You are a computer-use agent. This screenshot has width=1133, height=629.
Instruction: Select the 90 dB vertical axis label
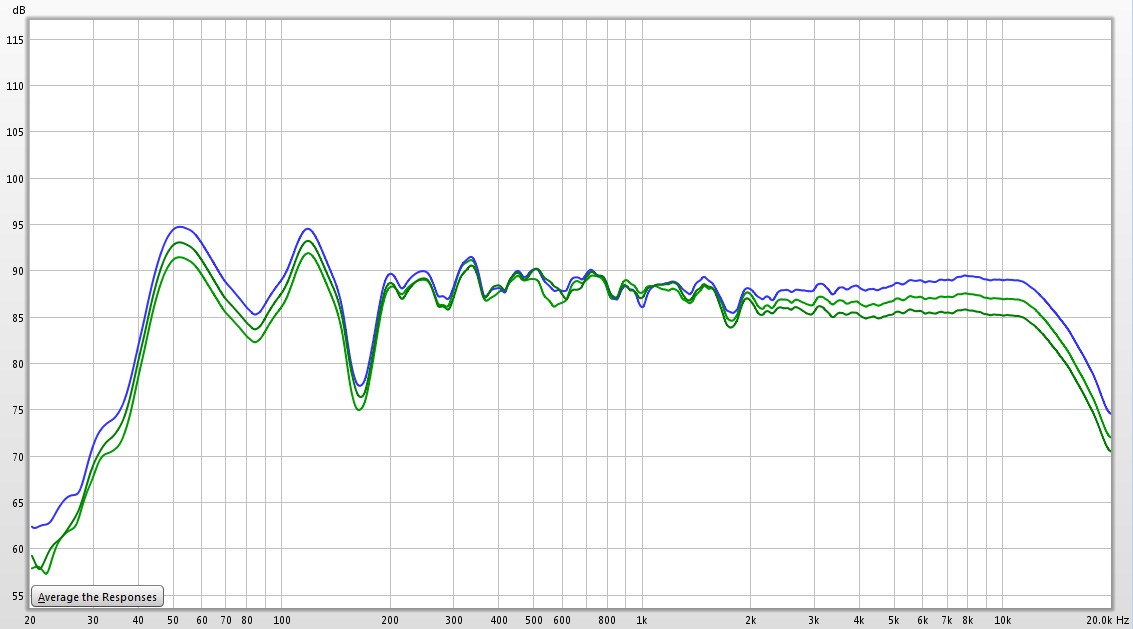point(17,271)
